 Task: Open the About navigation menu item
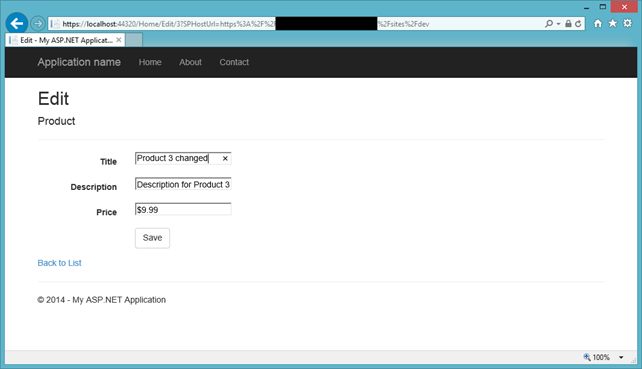[x=190, y=62]
